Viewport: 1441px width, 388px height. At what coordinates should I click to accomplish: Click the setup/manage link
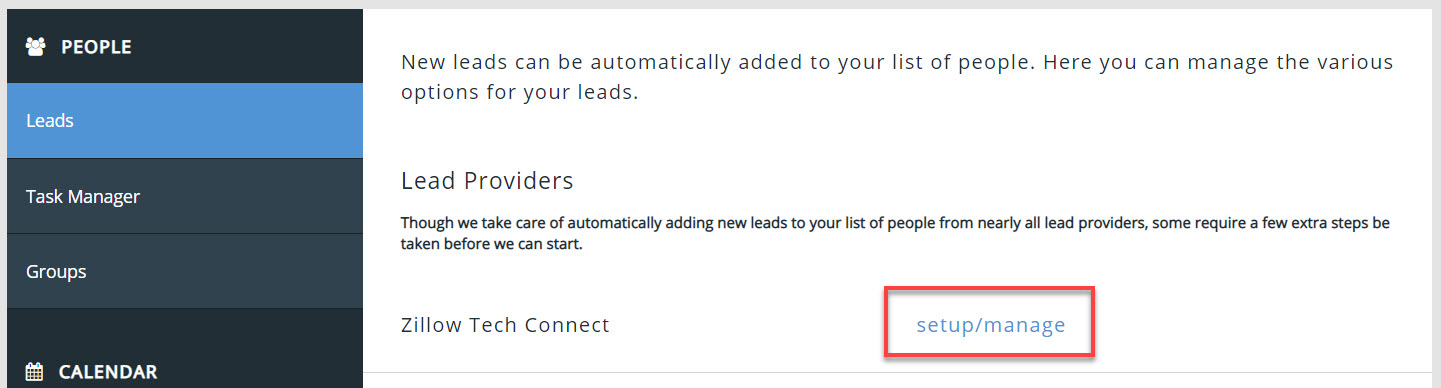point(991,325)
